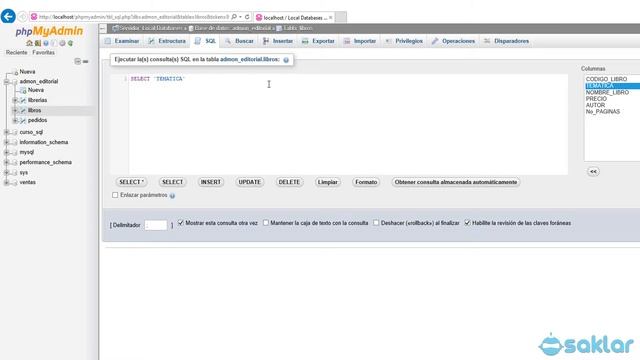
Task: Click the unlink from main panel icon
Action: pyautogui.click(x=86, y=61)
